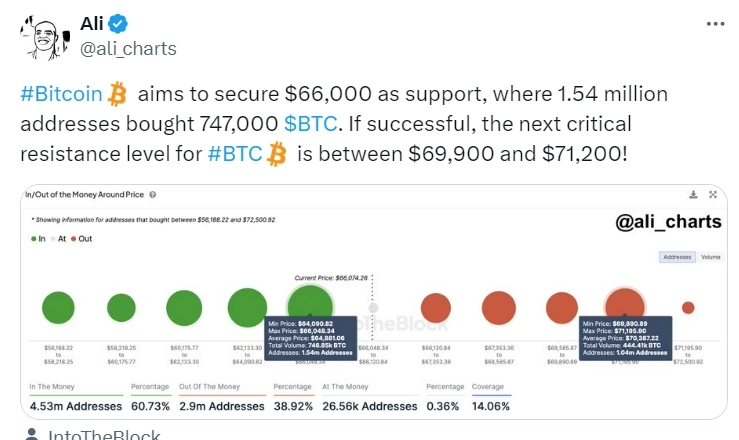
Task: Click the Bitcoin emoji after #Bitcoin
Action: tap(119, 95)
